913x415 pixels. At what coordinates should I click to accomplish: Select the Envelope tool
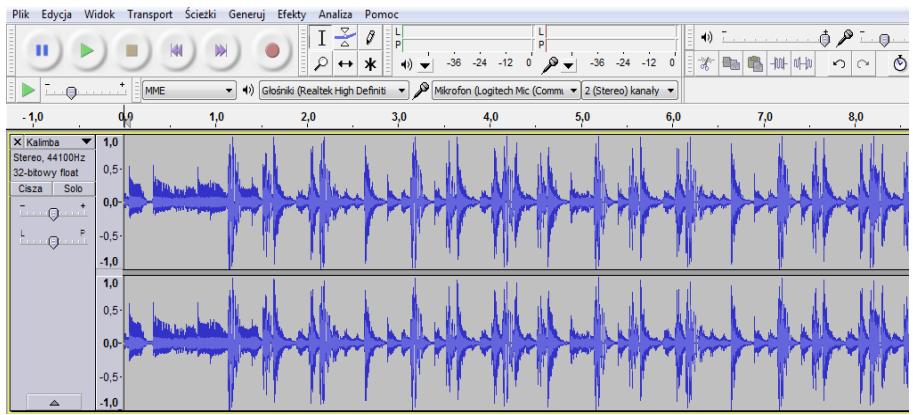coord(345,38)
